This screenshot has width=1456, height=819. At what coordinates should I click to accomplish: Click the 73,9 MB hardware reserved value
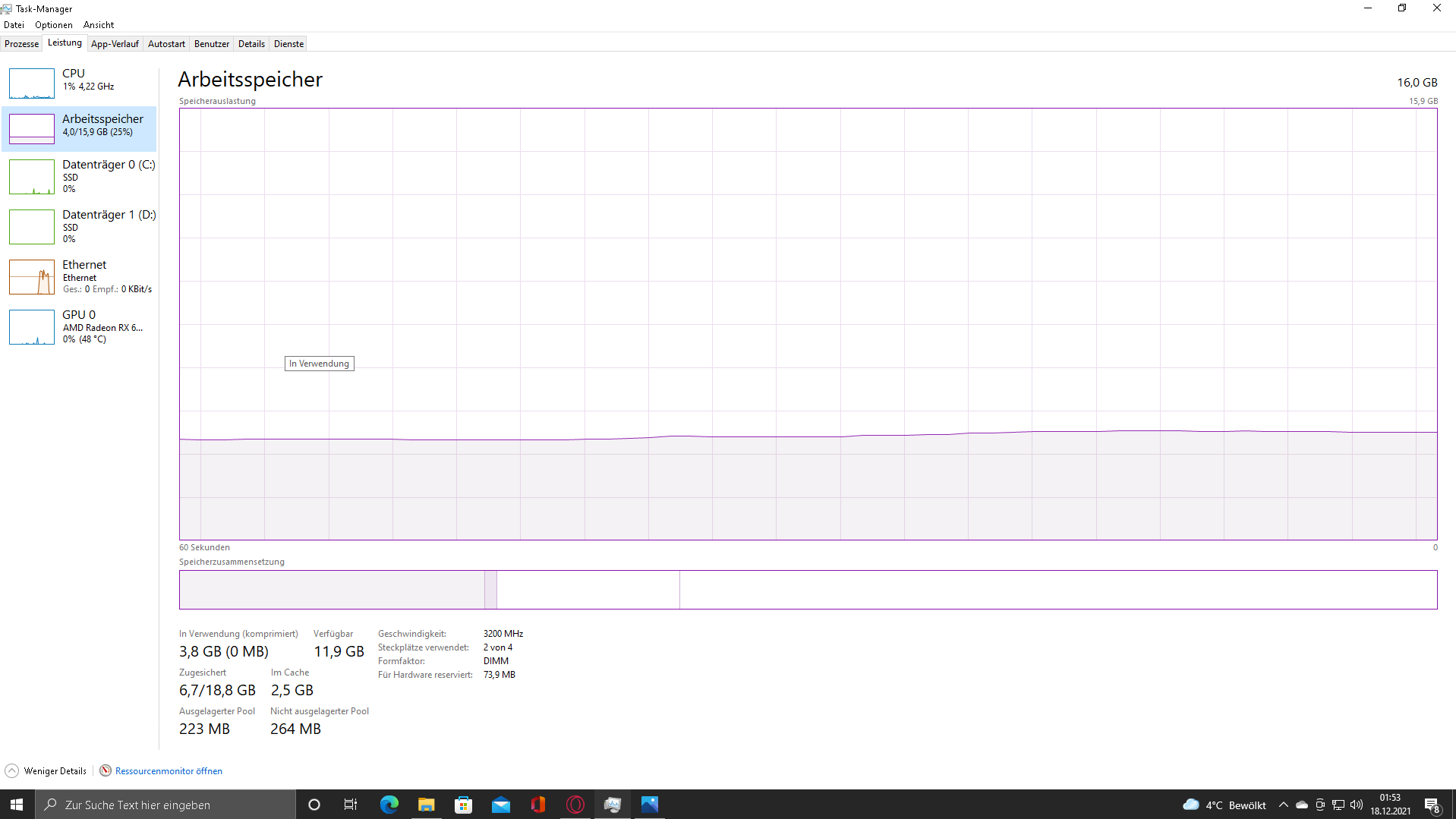pyautogui.click(x=500, y=675)
